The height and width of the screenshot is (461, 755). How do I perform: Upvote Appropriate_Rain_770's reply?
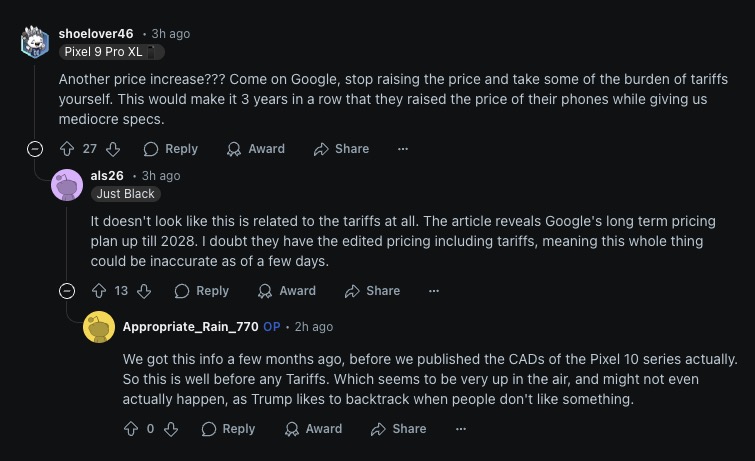click(130, 429)
